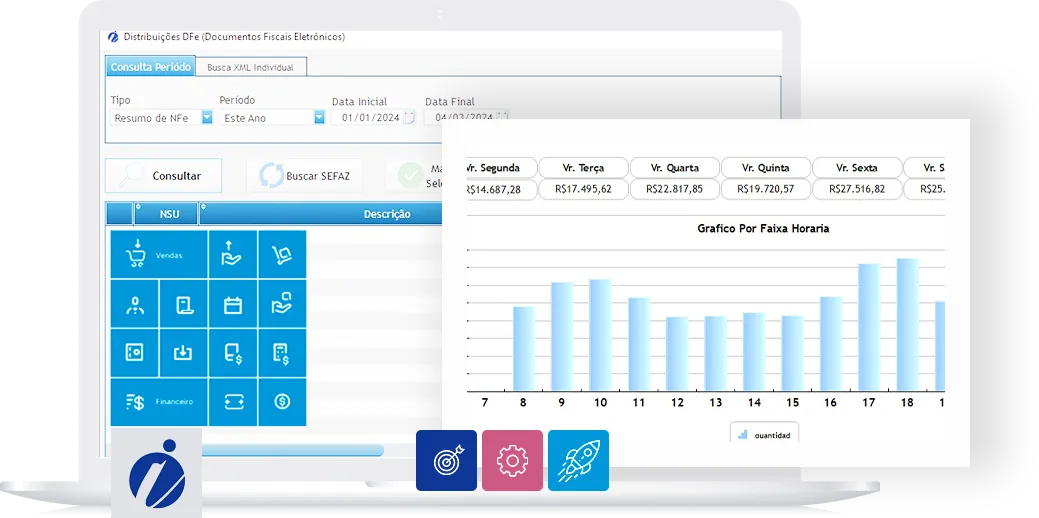
Task: Click the chart bar for hour 17
Action: 869,327
